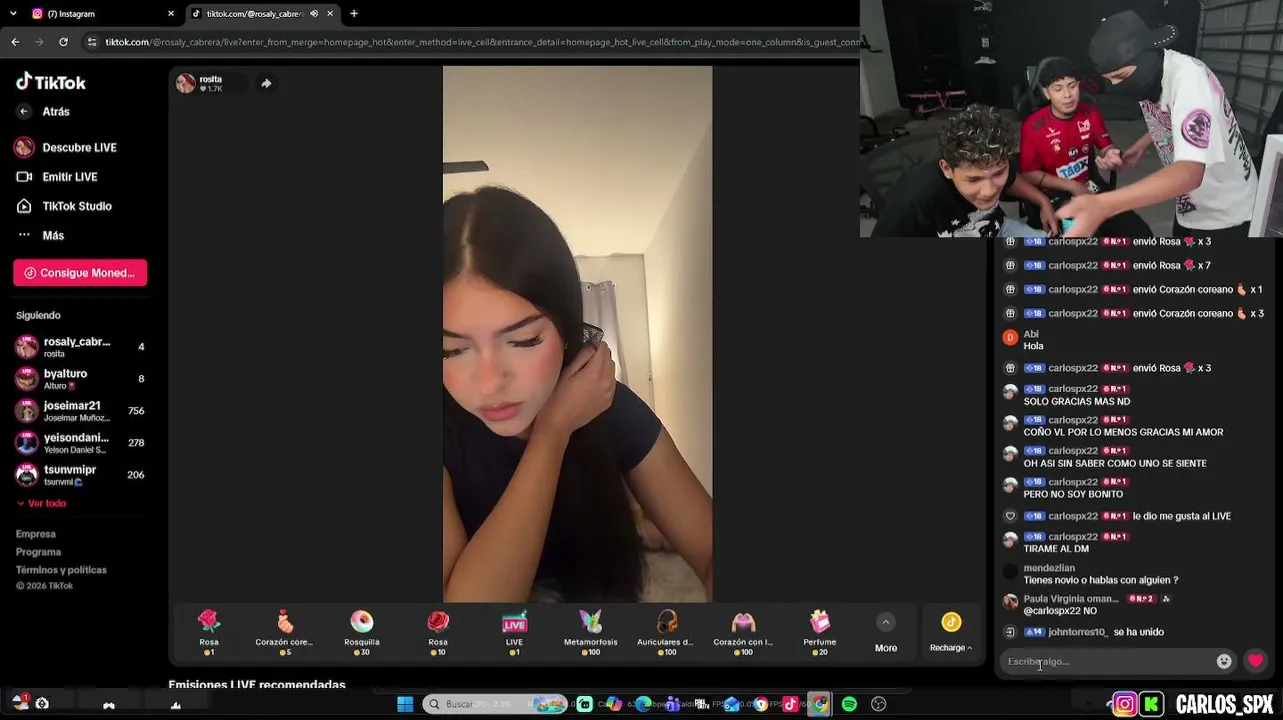The height and width of the screenshot is (720, 1283).
Task: Click the 'Tienes novio o hablas con alguien ?' message
Action: pos(1101,580)
